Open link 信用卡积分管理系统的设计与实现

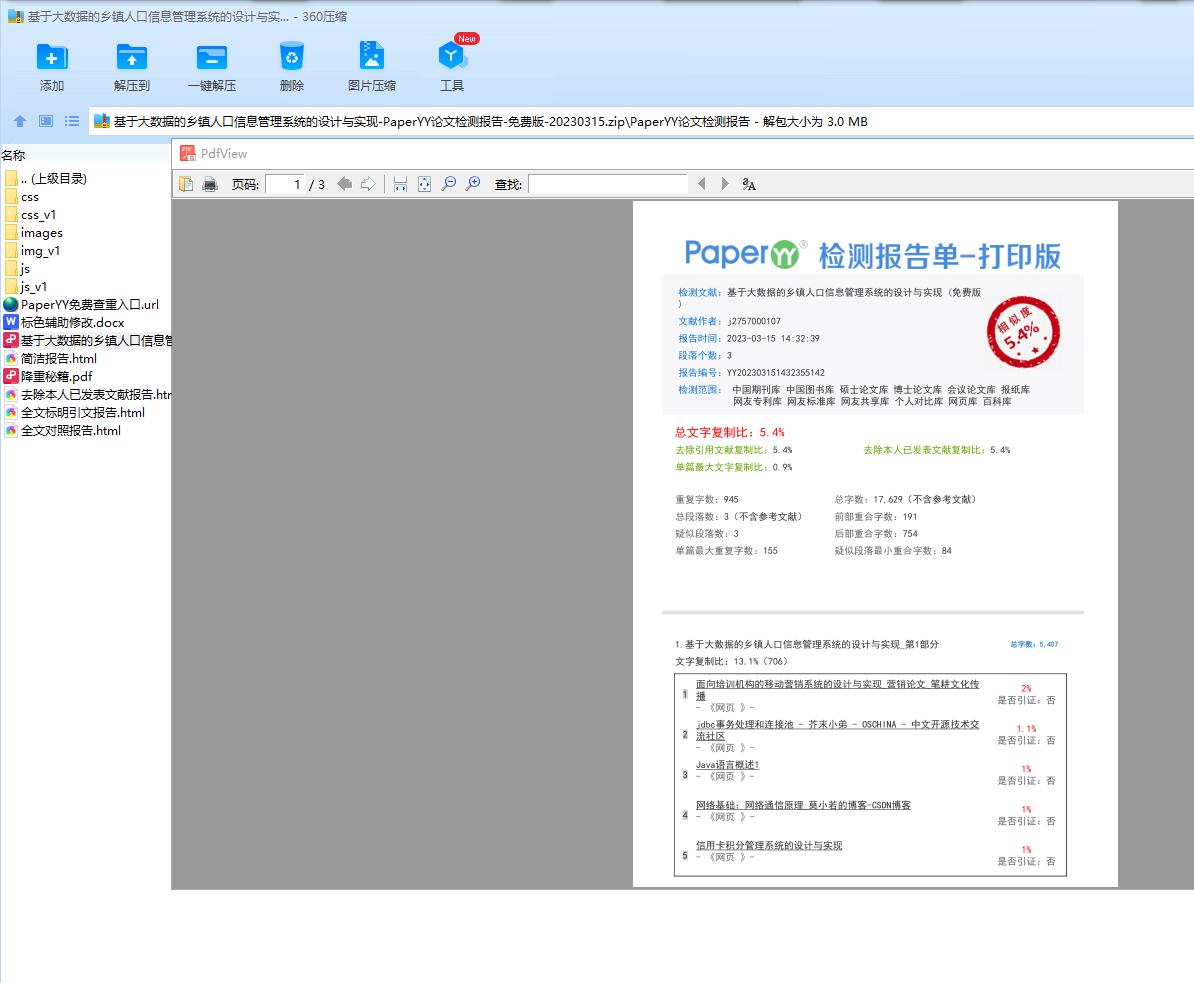(768, 845)
